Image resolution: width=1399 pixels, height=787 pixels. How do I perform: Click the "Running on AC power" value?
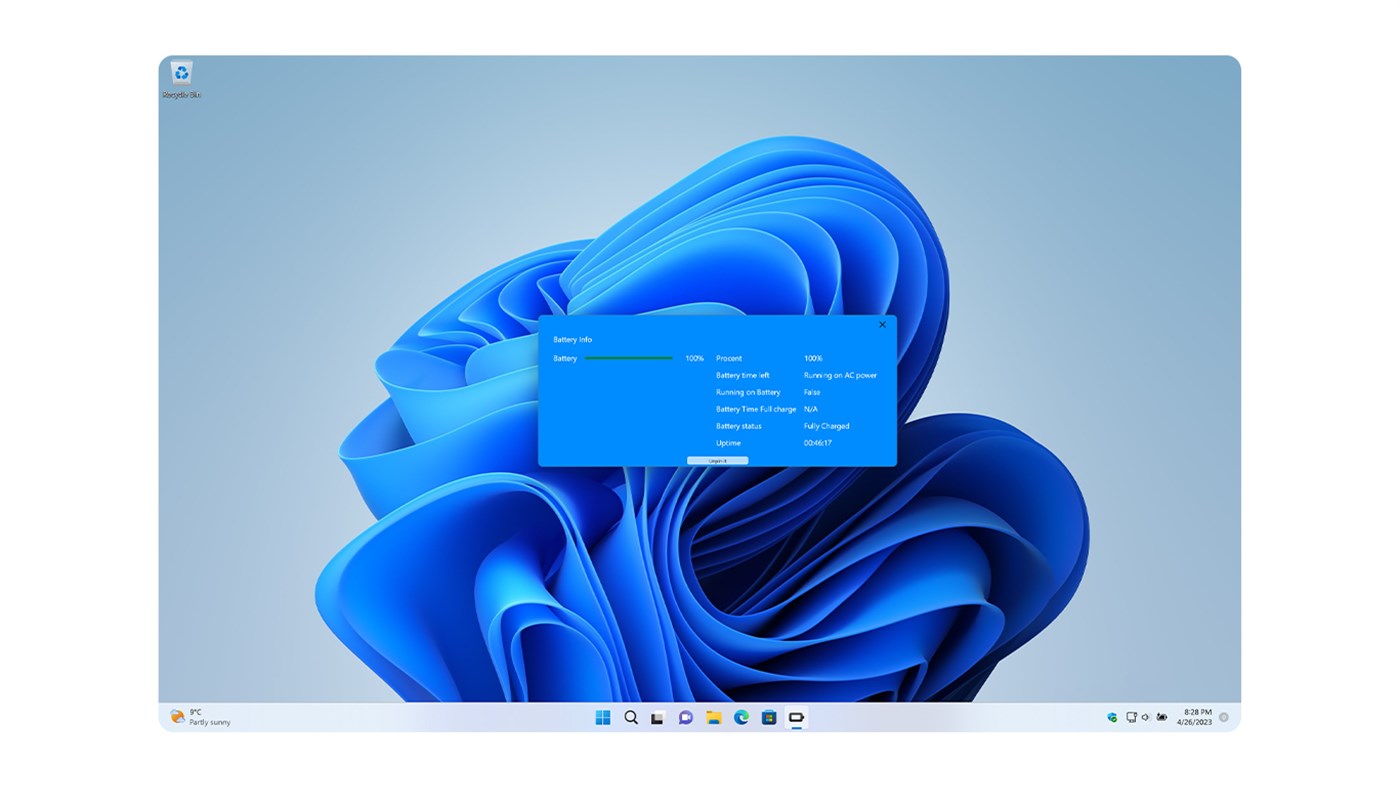click(x=840, y=375)
